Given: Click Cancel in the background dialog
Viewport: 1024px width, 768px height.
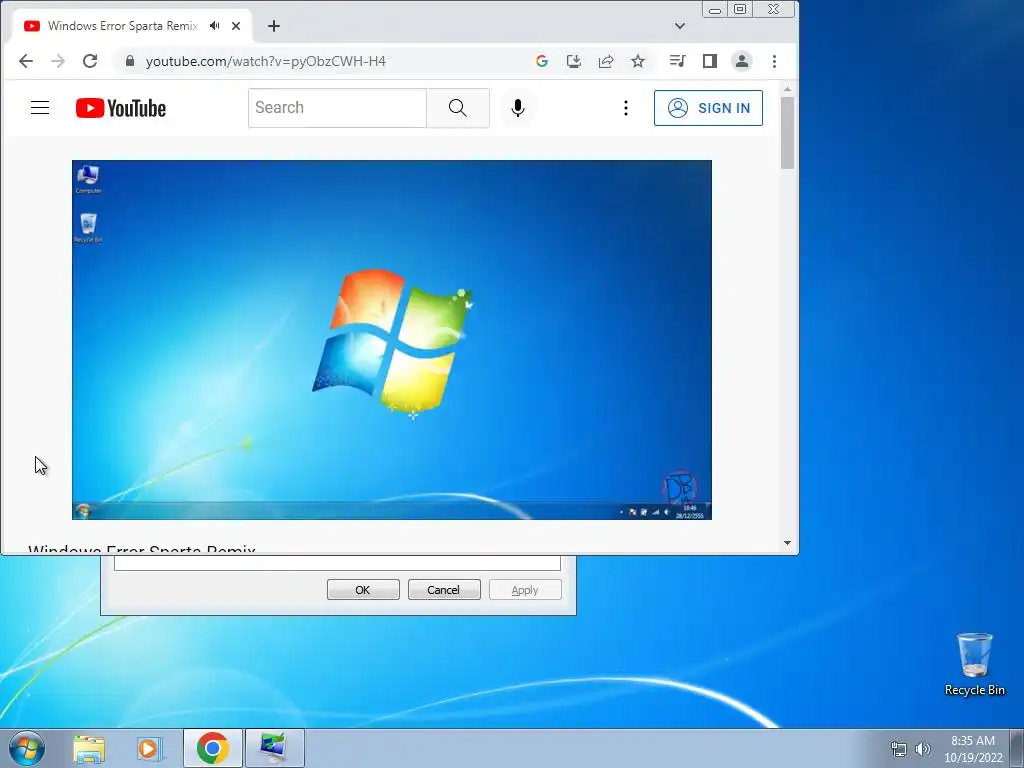Looking at the screenshot, I should point(444,590).
